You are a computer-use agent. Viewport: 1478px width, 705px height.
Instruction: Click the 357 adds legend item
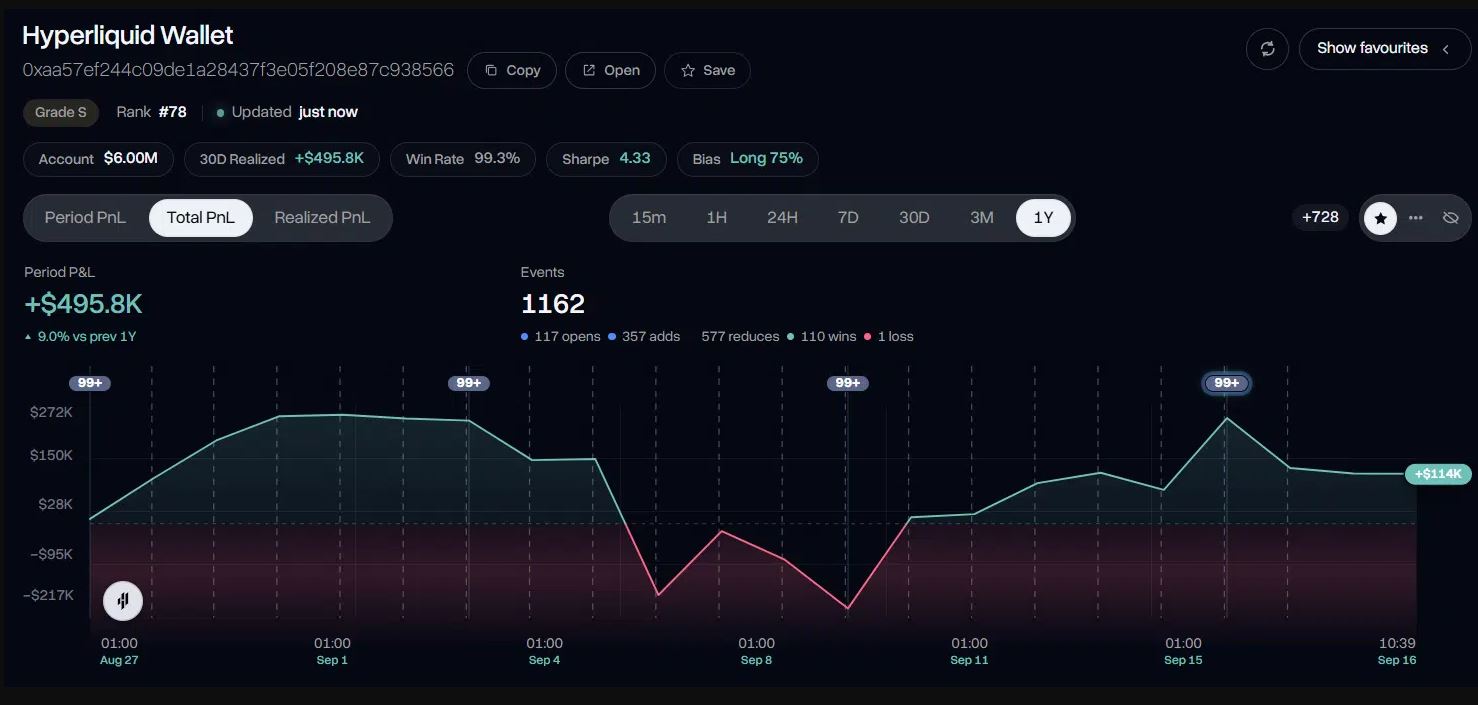pos(644,337)
